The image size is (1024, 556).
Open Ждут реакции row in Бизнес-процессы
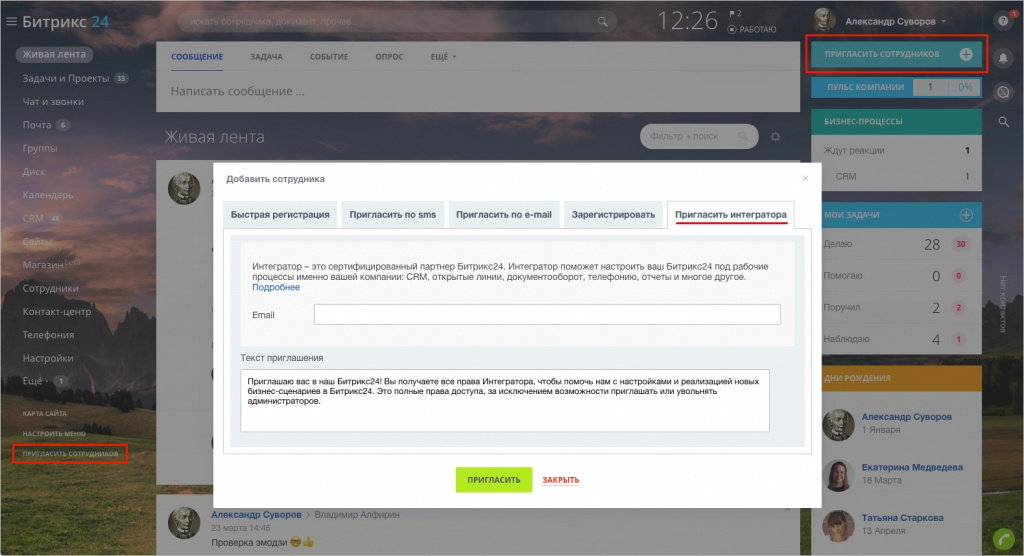point(896,150)
